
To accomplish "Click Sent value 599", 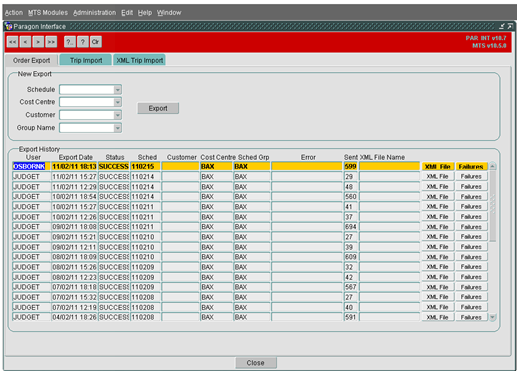I will click(350, 166).
